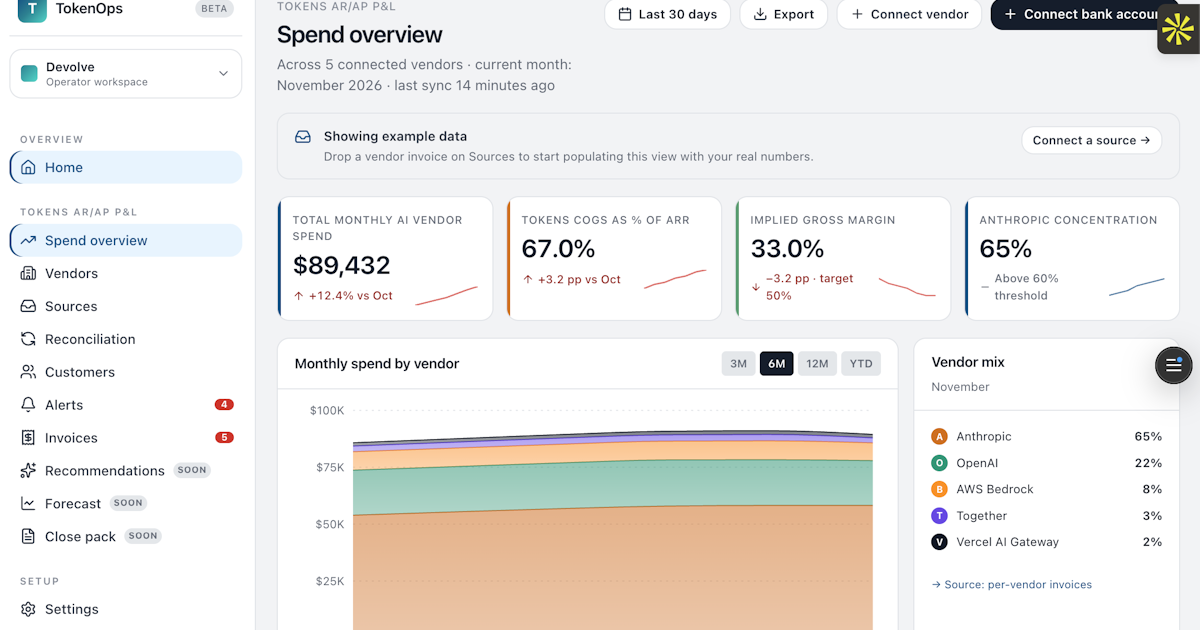Screen dimensions: 1200x630
Task: Click the Anthropic concentration 65% value
Action: click(x=1006, y=249)
